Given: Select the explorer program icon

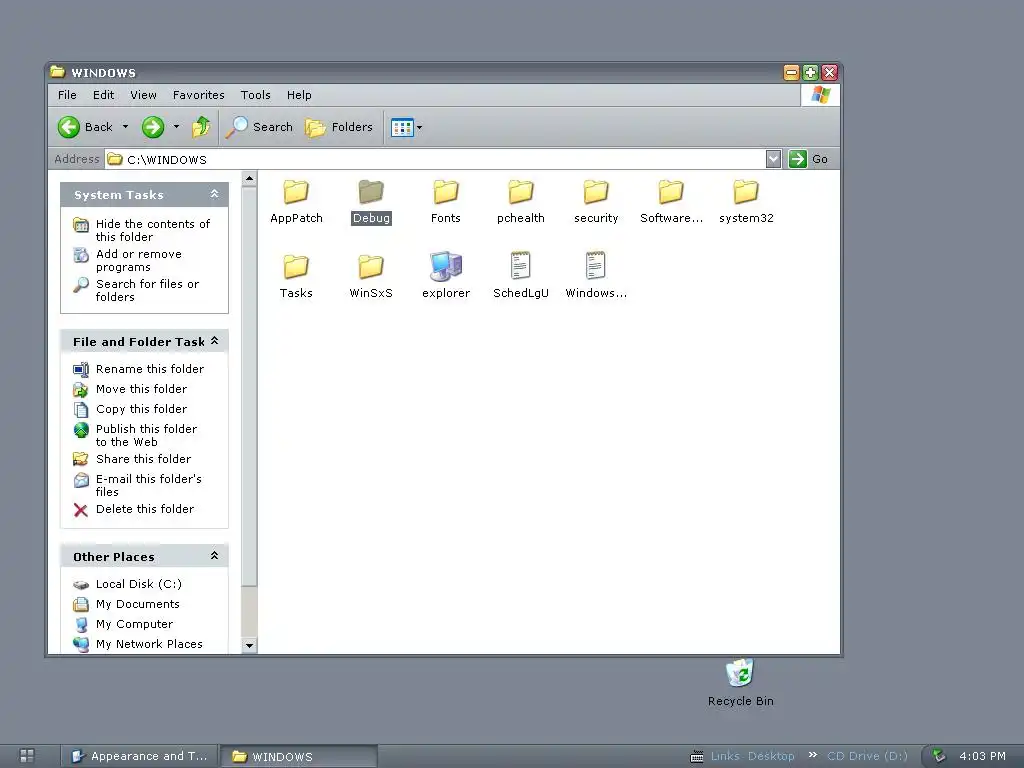Looking at the screenshot, I should [x=446, y=276].
